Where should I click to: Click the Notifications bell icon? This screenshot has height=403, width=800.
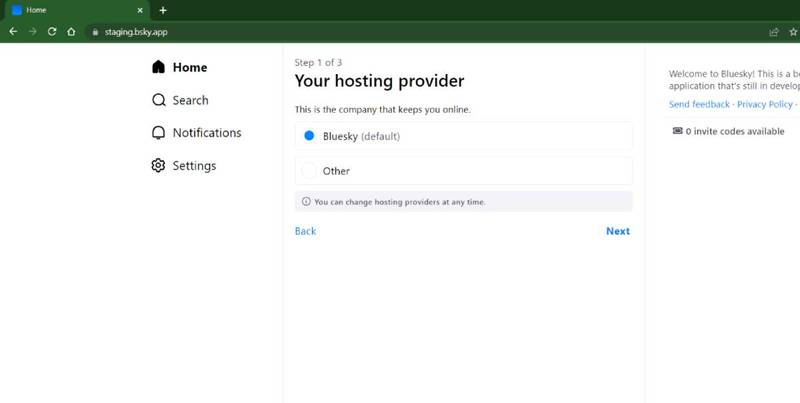159,133
